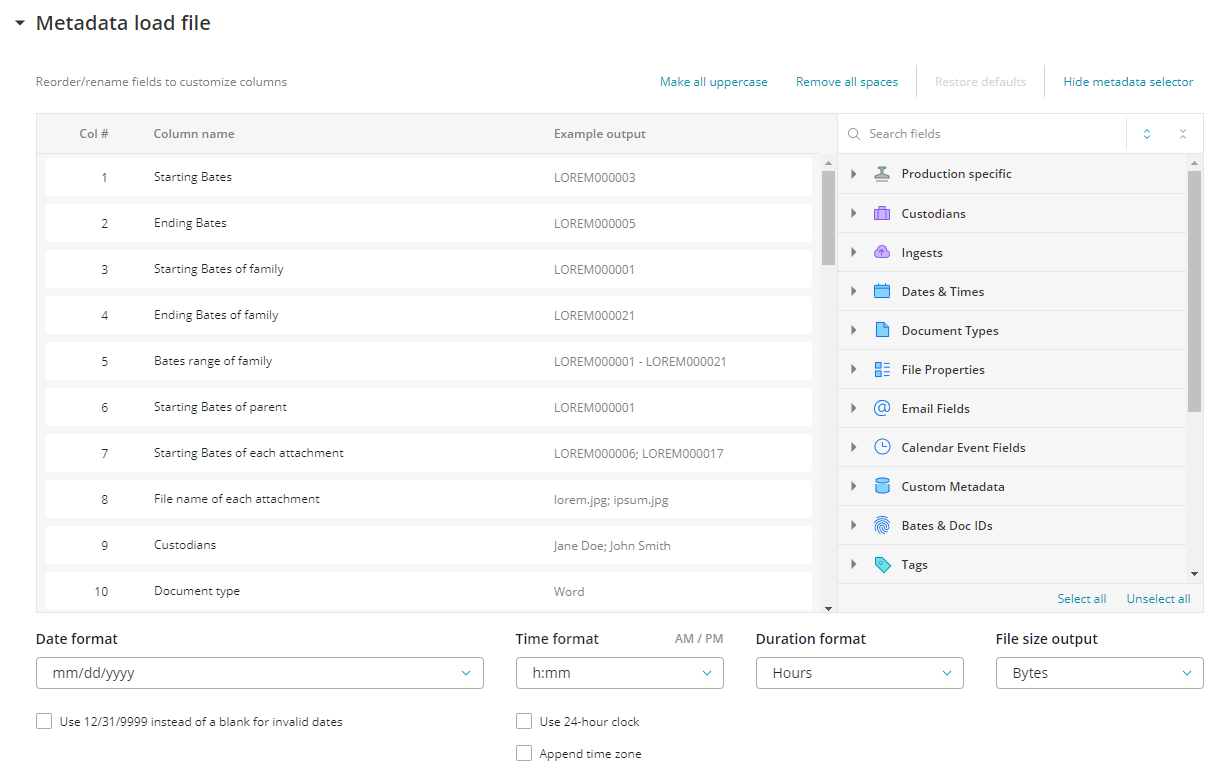Image resolution: width=1223 pixels, height=783 pixels.
Task: Select the Custodians column name row
Action: [428, 545]
